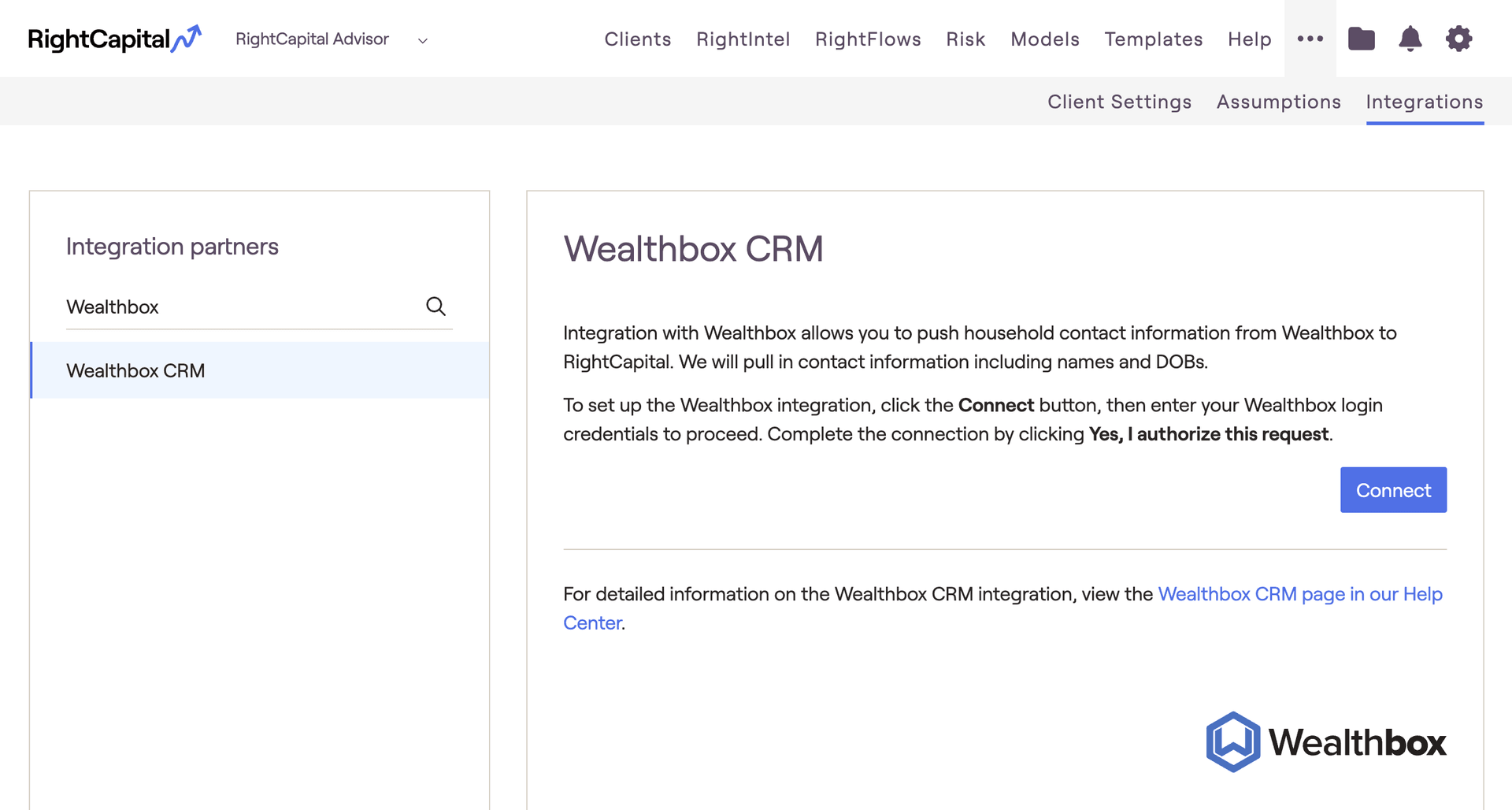Switch to Assumptions tab

point(1278,102)
